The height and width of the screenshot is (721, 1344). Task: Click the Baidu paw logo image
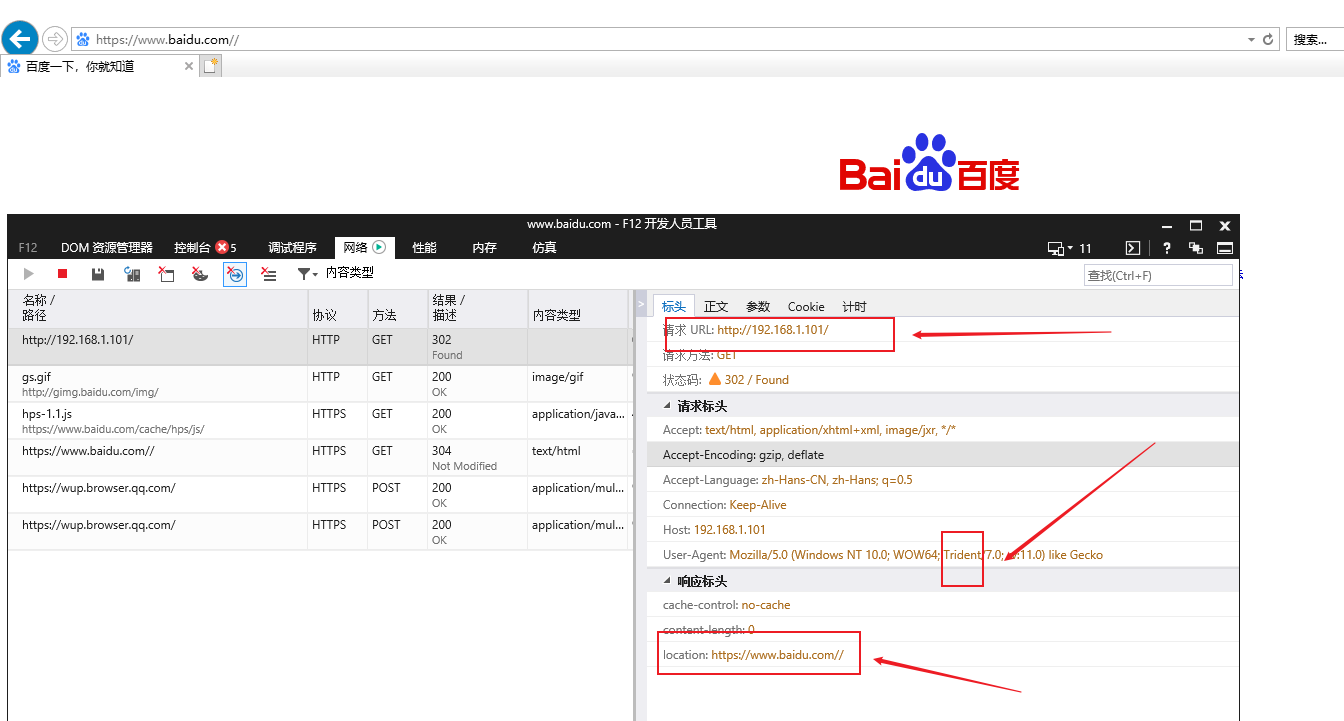click(929, 164)
